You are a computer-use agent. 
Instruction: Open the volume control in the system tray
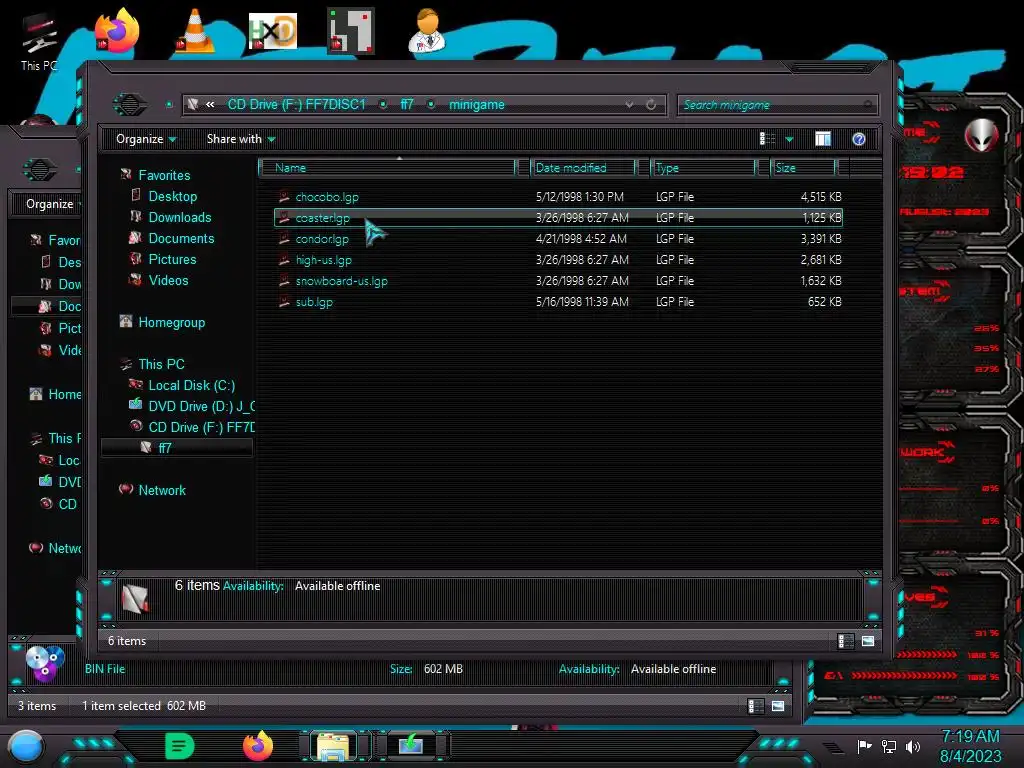[913, 746]
